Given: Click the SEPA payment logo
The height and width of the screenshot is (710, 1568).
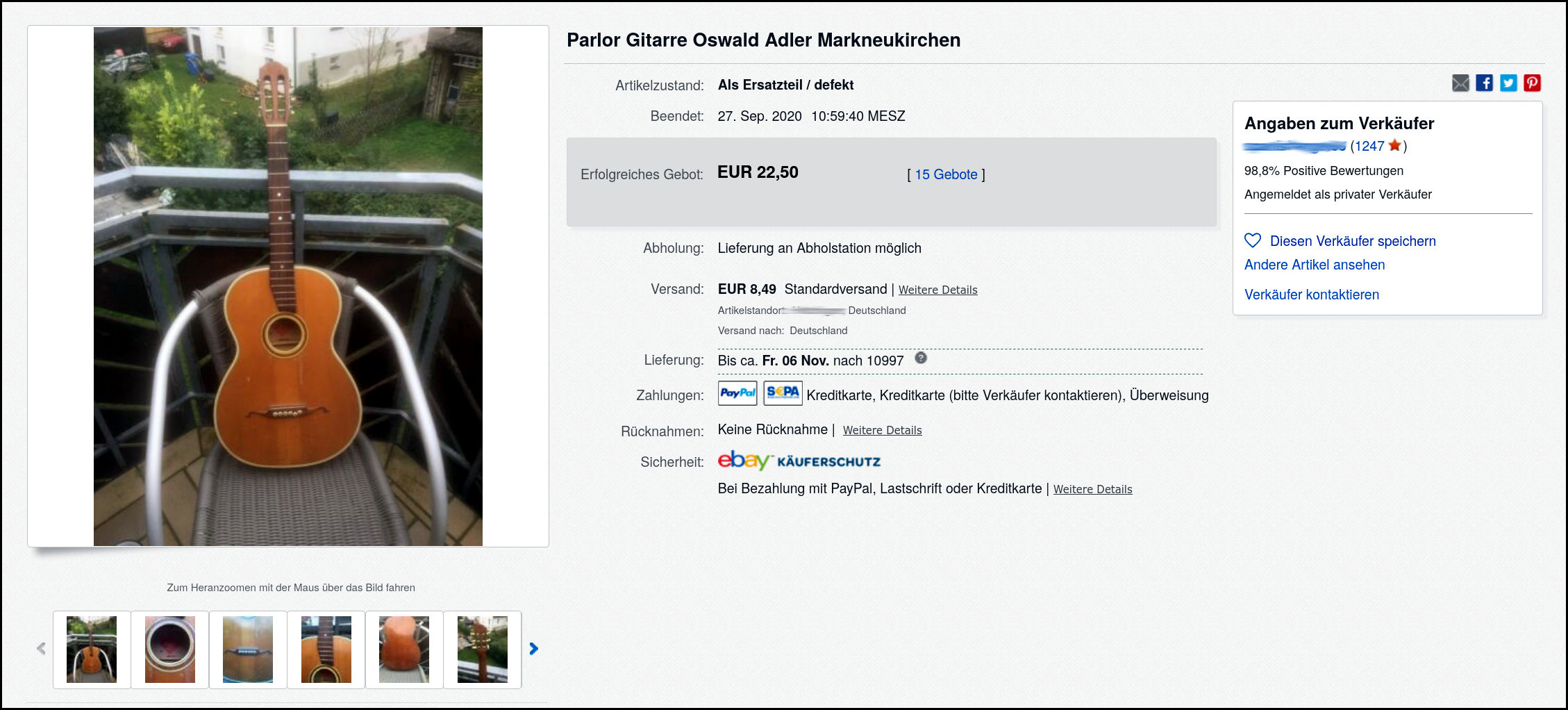Looking at the screenshot, I should click(x=783, y=393).
